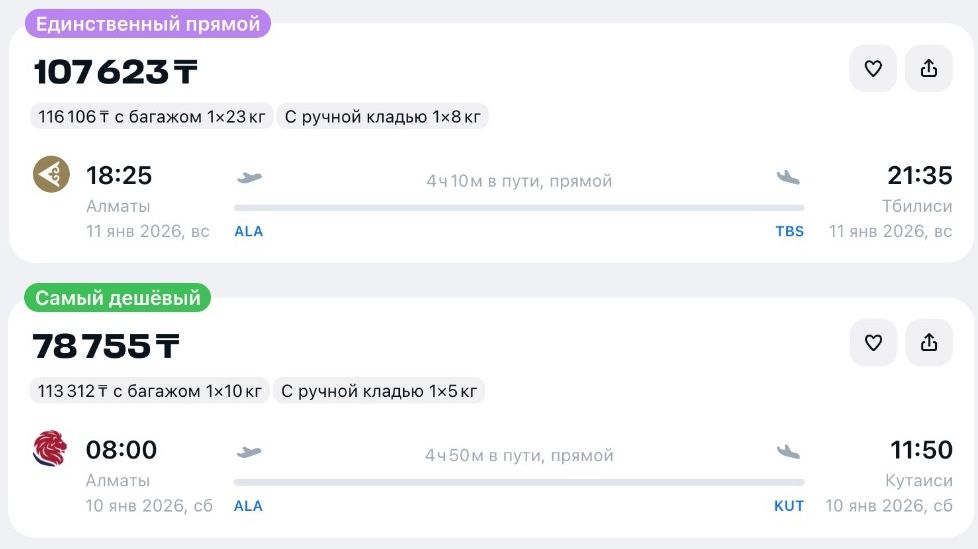This screenshot has height=549, width=978.
Task: Click the ALA code on the Tbilisi flight
Action: tap(248, 231)
